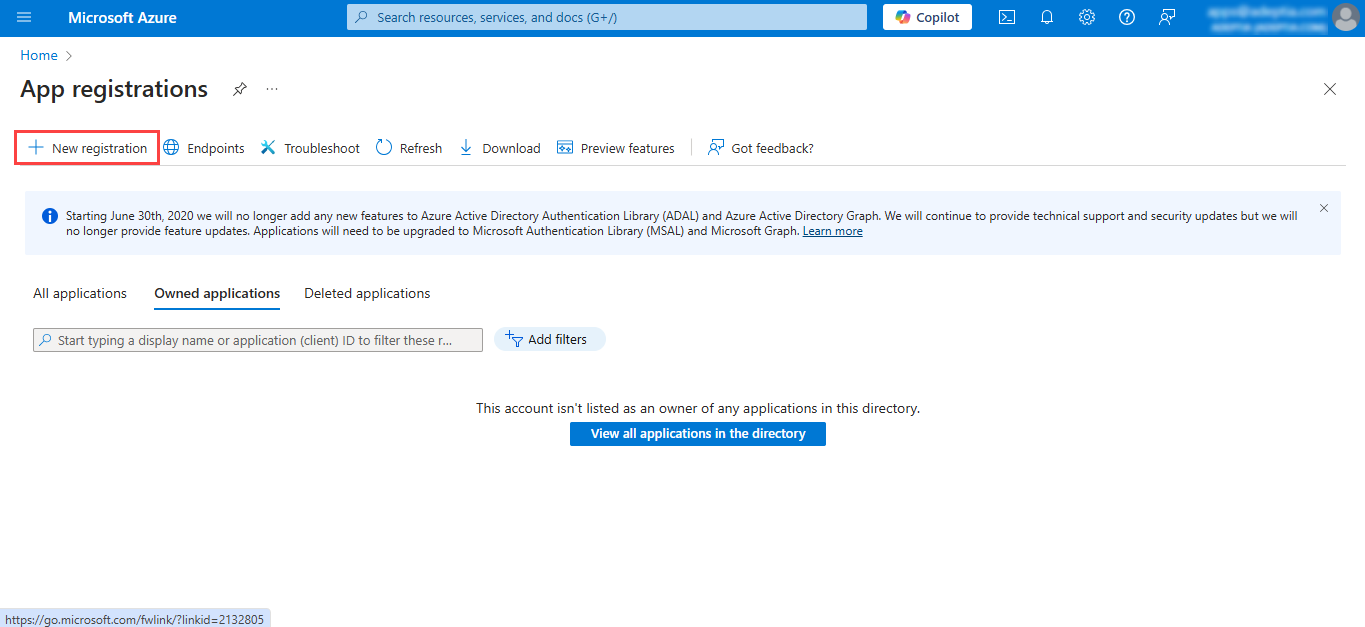
Task: Open the Troubleshoot tool
Action: click(310, 148)
